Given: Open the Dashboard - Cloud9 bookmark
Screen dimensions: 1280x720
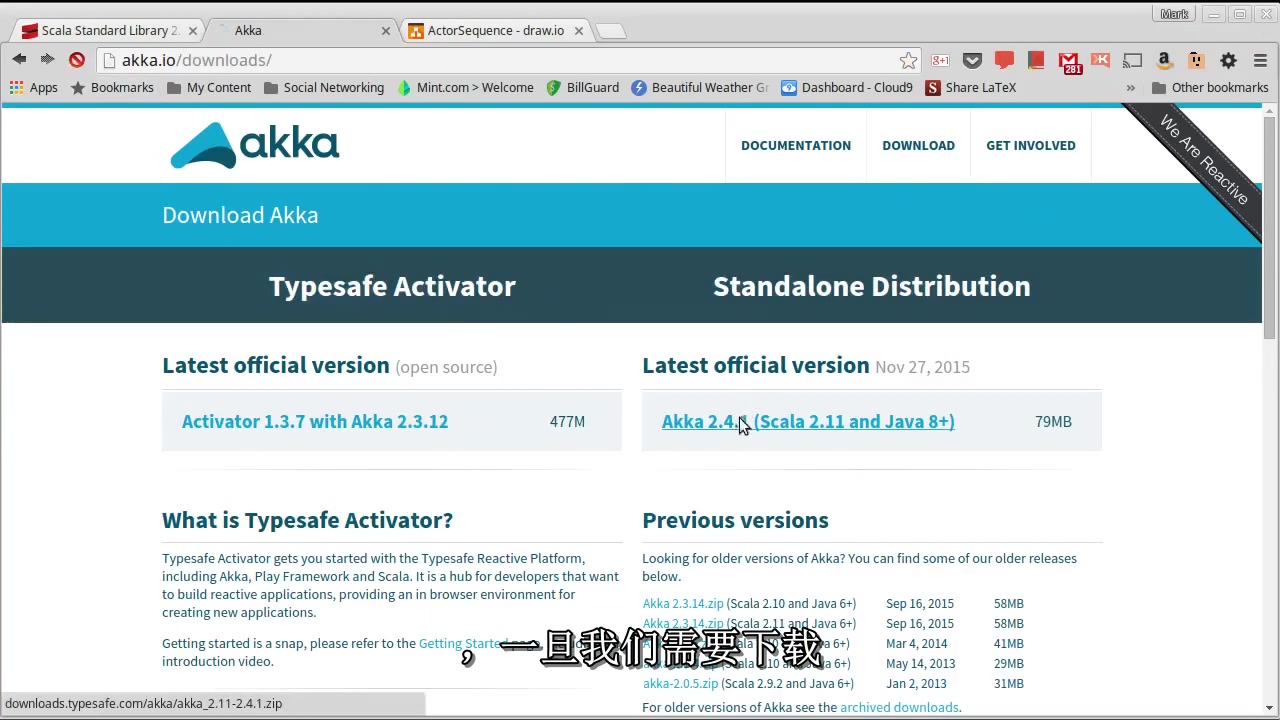Looking at the screenshot, I should [x=847, y=88].
